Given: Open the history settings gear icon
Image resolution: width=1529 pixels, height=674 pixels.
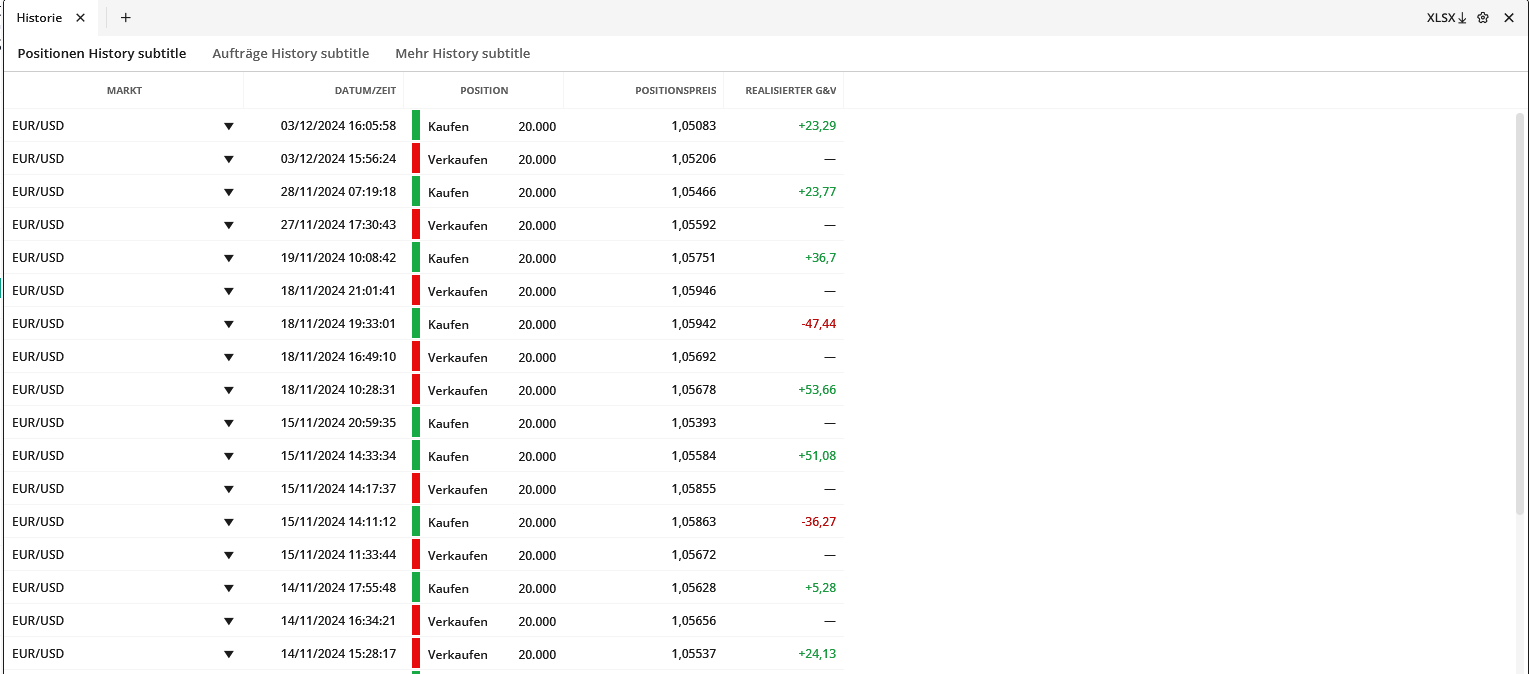Looking at the screenshot, I should point(1483,17).
